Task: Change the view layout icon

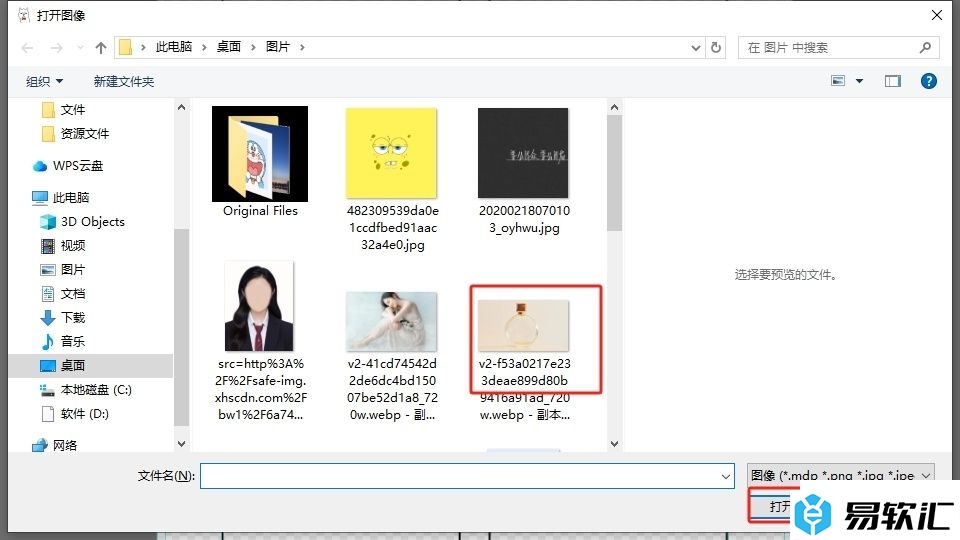Action: tap(838, 81)
